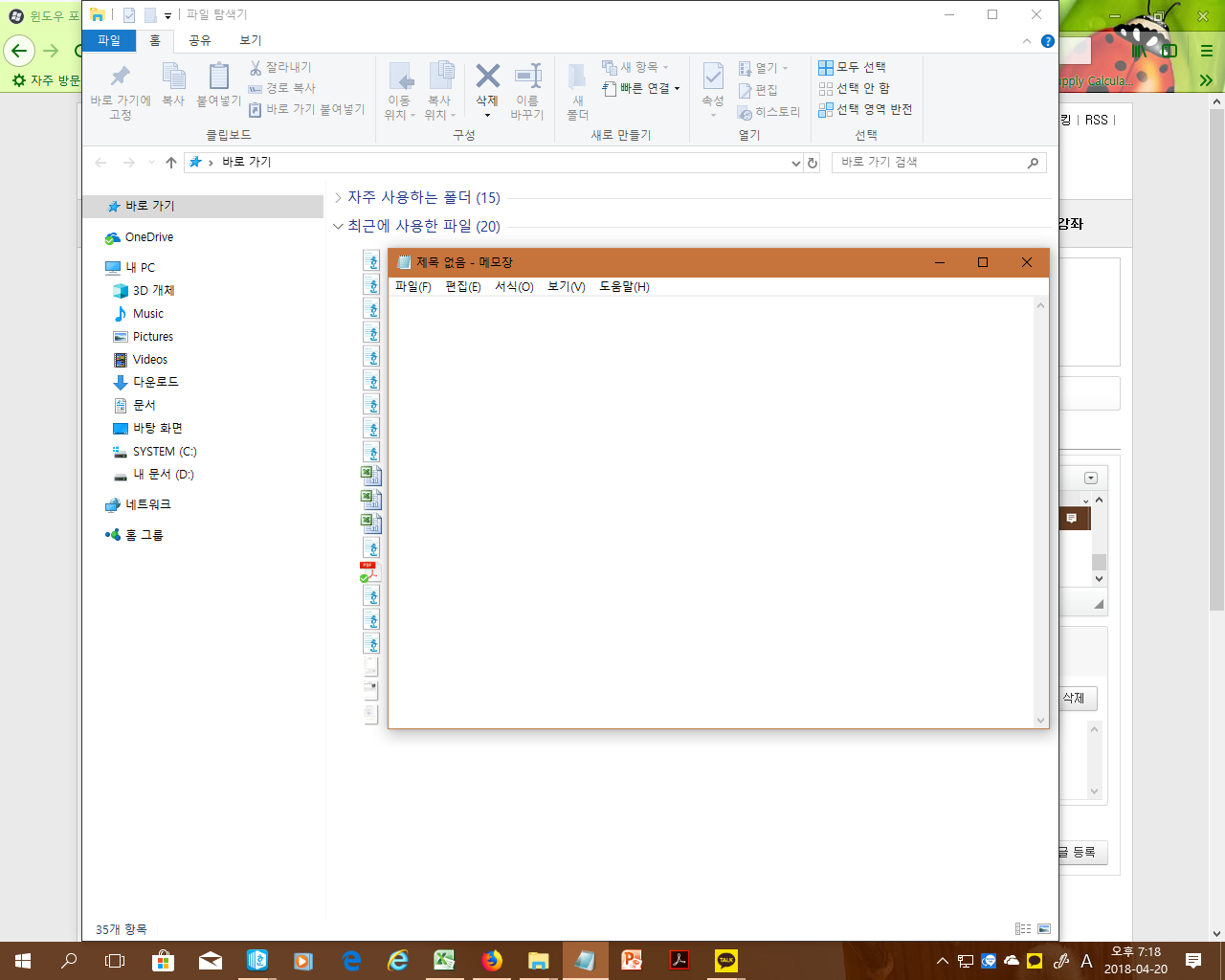1225x980 pixels.
Task: Expand the frequent folders (자주 사용하는 폴더) section
Action: click(x=338, y=197)
